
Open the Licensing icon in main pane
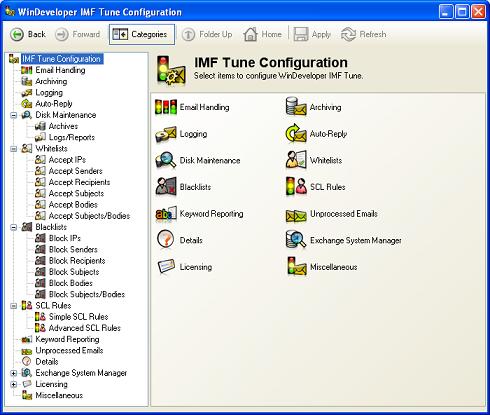click(166, 267)
